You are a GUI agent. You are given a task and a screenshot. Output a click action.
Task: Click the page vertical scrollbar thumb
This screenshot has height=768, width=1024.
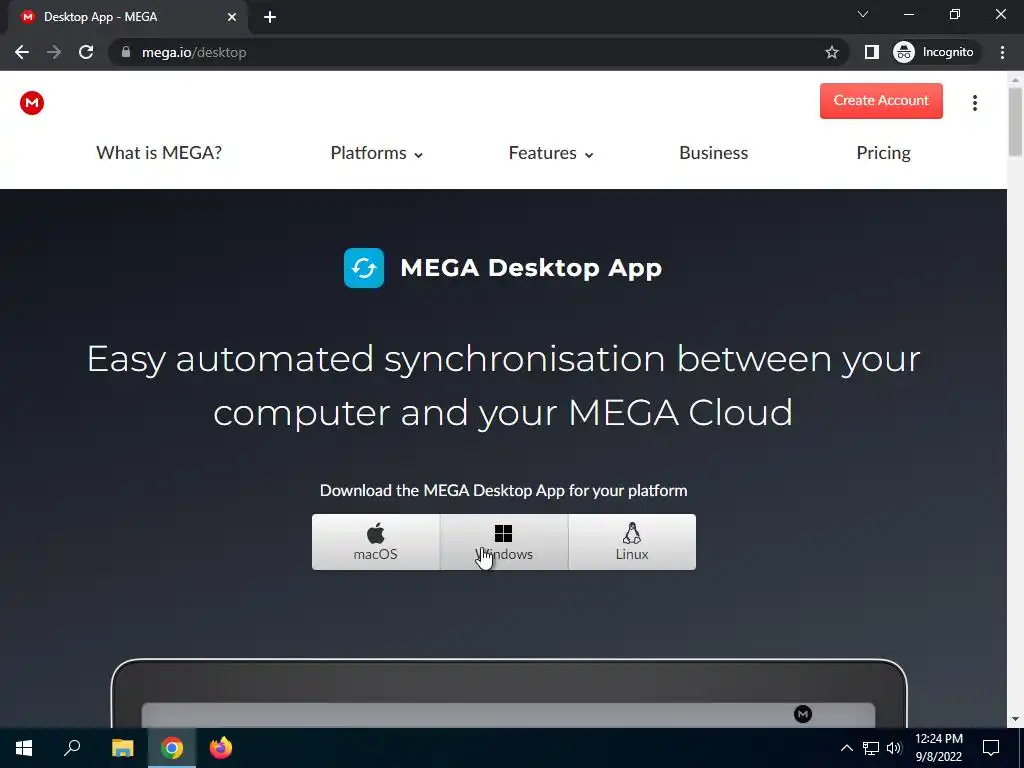(x=1015, y=121)
